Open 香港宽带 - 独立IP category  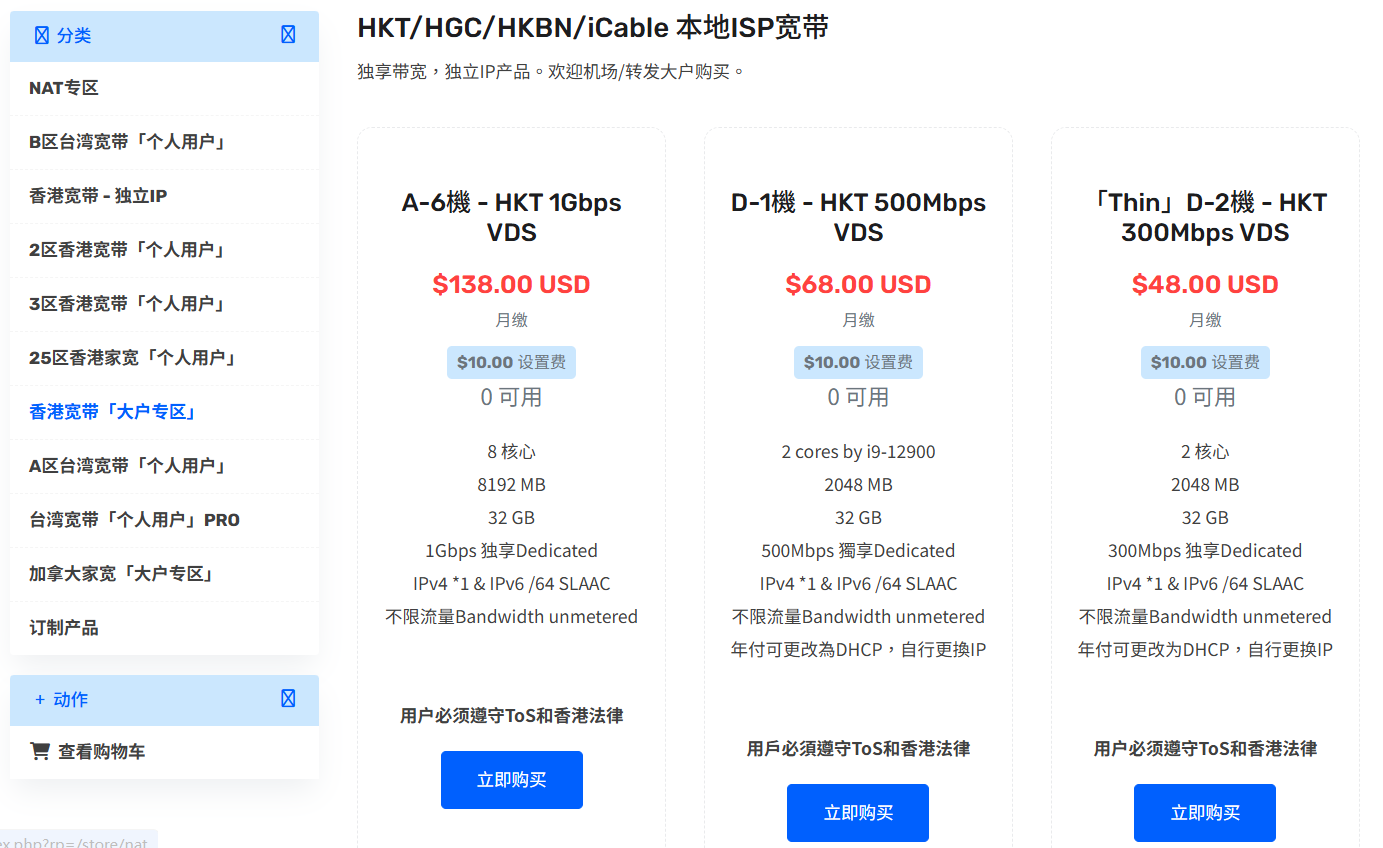click(x=164, y=196)
